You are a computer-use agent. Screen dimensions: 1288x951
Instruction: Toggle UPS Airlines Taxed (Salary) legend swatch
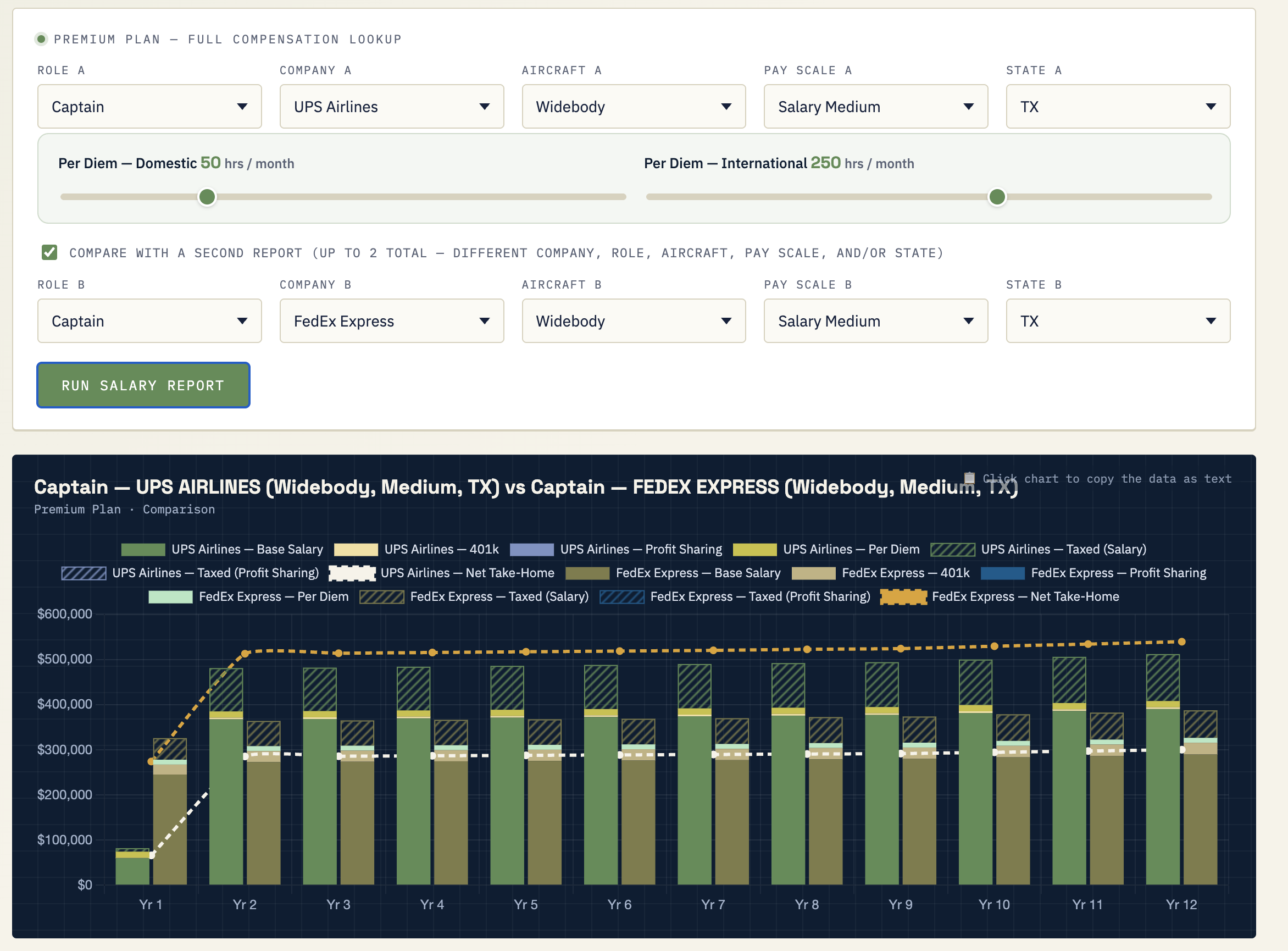(952, 549)
